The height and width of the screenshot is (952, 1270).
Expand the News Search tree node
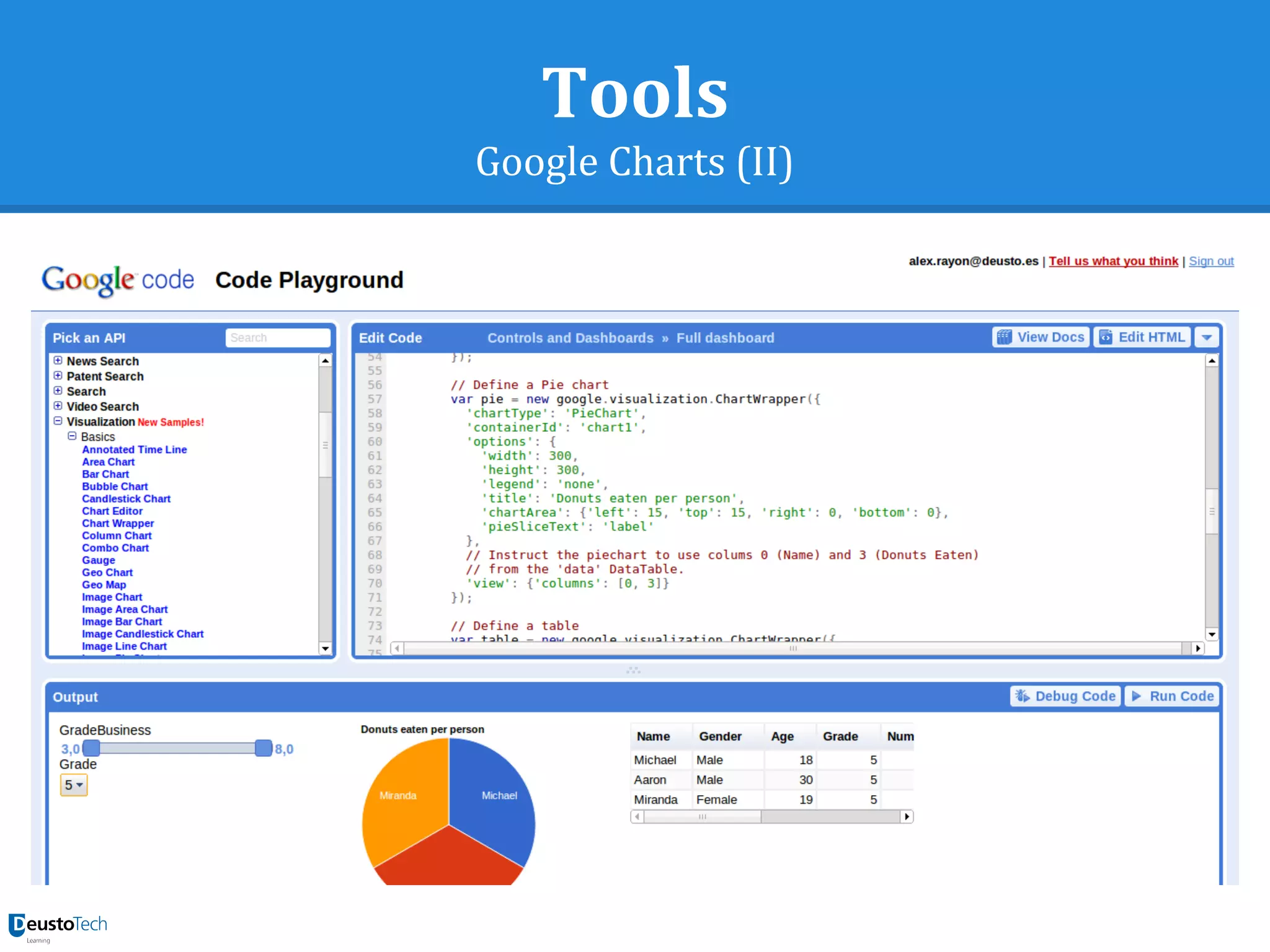click(x=58, y=360)
